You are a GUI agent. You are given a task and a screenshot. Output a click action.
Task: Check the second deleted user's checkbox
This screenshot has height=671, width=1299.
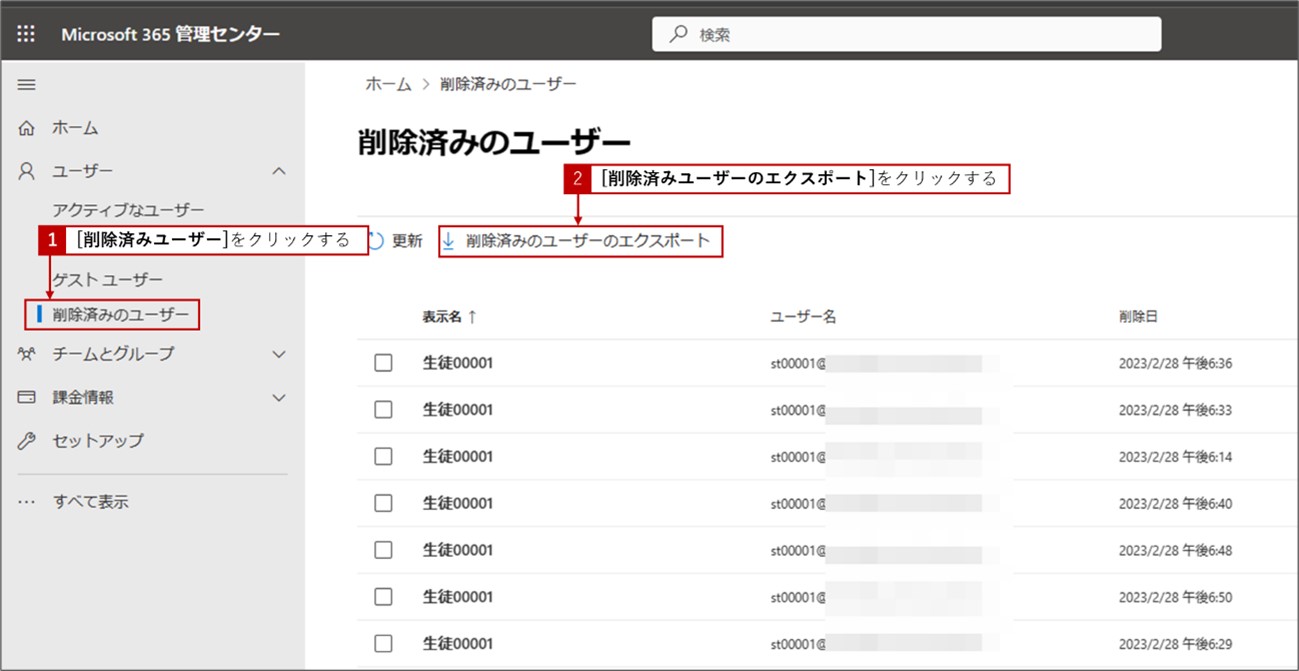[x=383, y=409]
